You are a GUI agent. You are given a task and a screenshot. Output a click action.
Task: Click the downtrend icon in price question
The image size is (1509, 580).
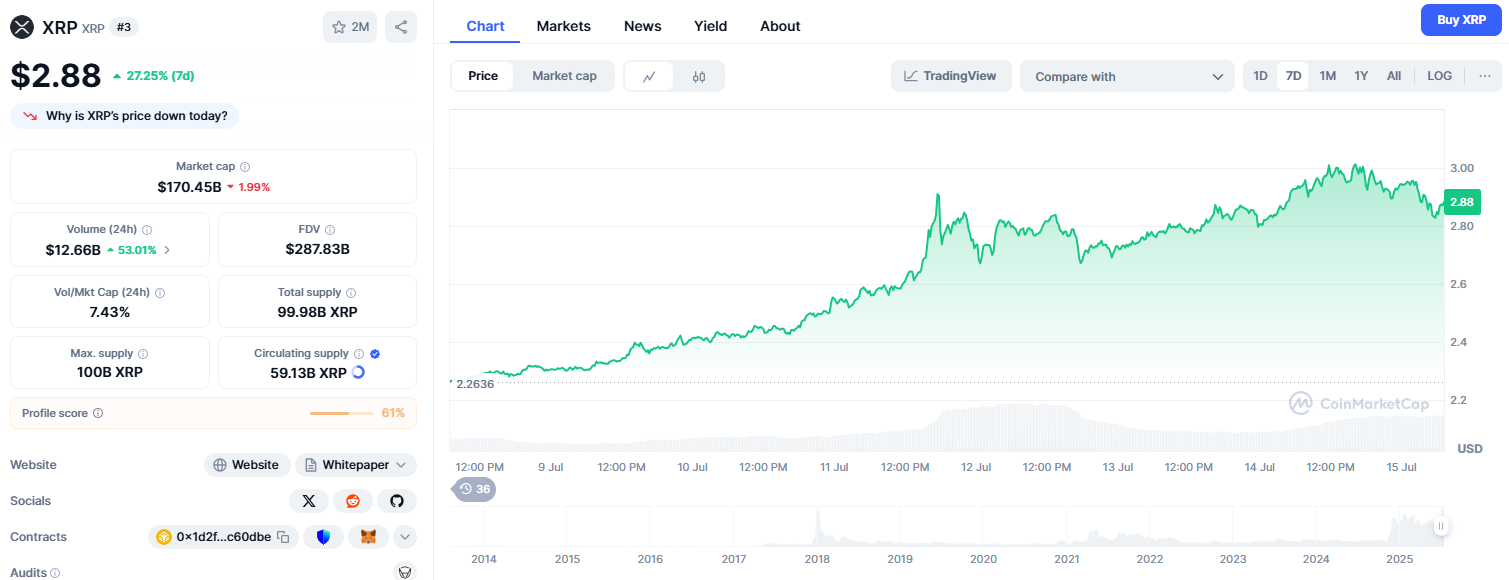tap(29, 116)
